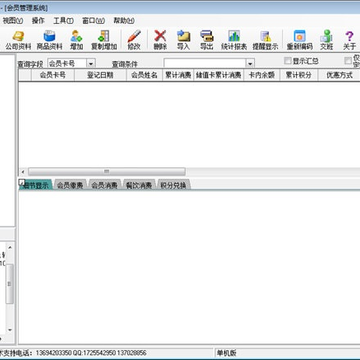
Task: Open the 工具 (Tools) menu
Action: (63, 21)
